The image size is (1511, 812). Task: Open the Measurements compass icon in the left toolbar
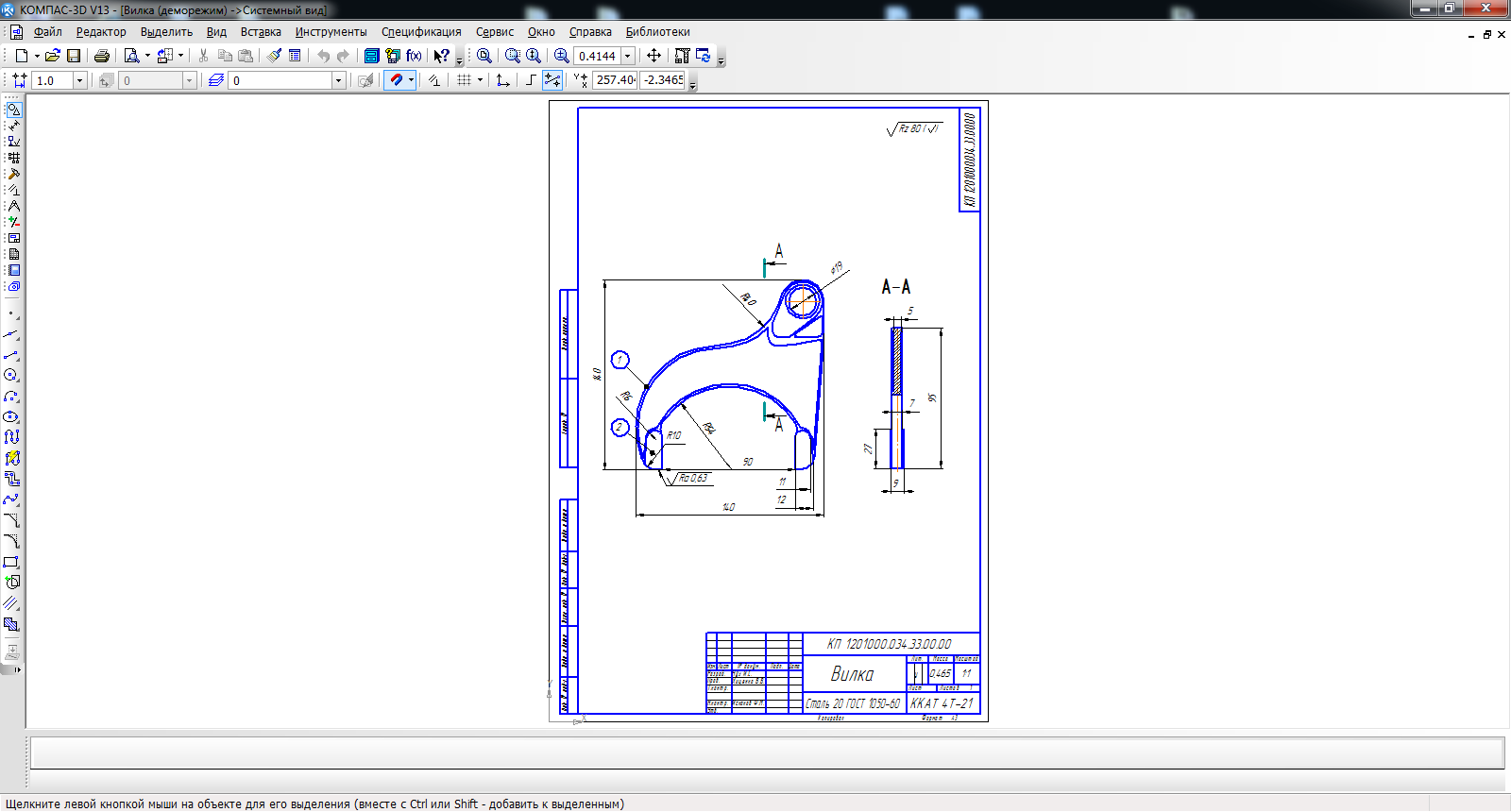[x=13, y=206]
